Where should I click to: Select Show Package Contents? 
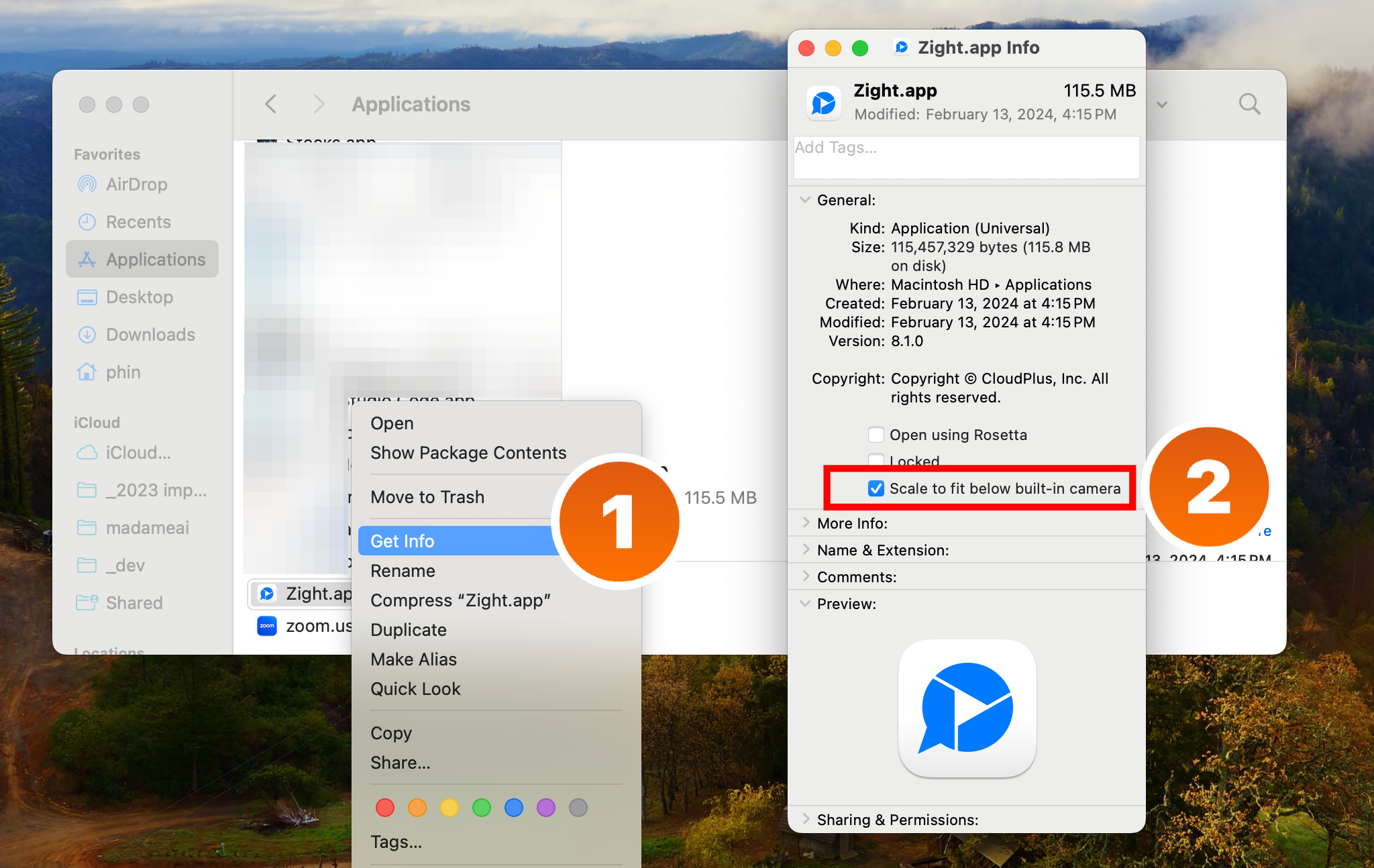(x=468, y=453)
